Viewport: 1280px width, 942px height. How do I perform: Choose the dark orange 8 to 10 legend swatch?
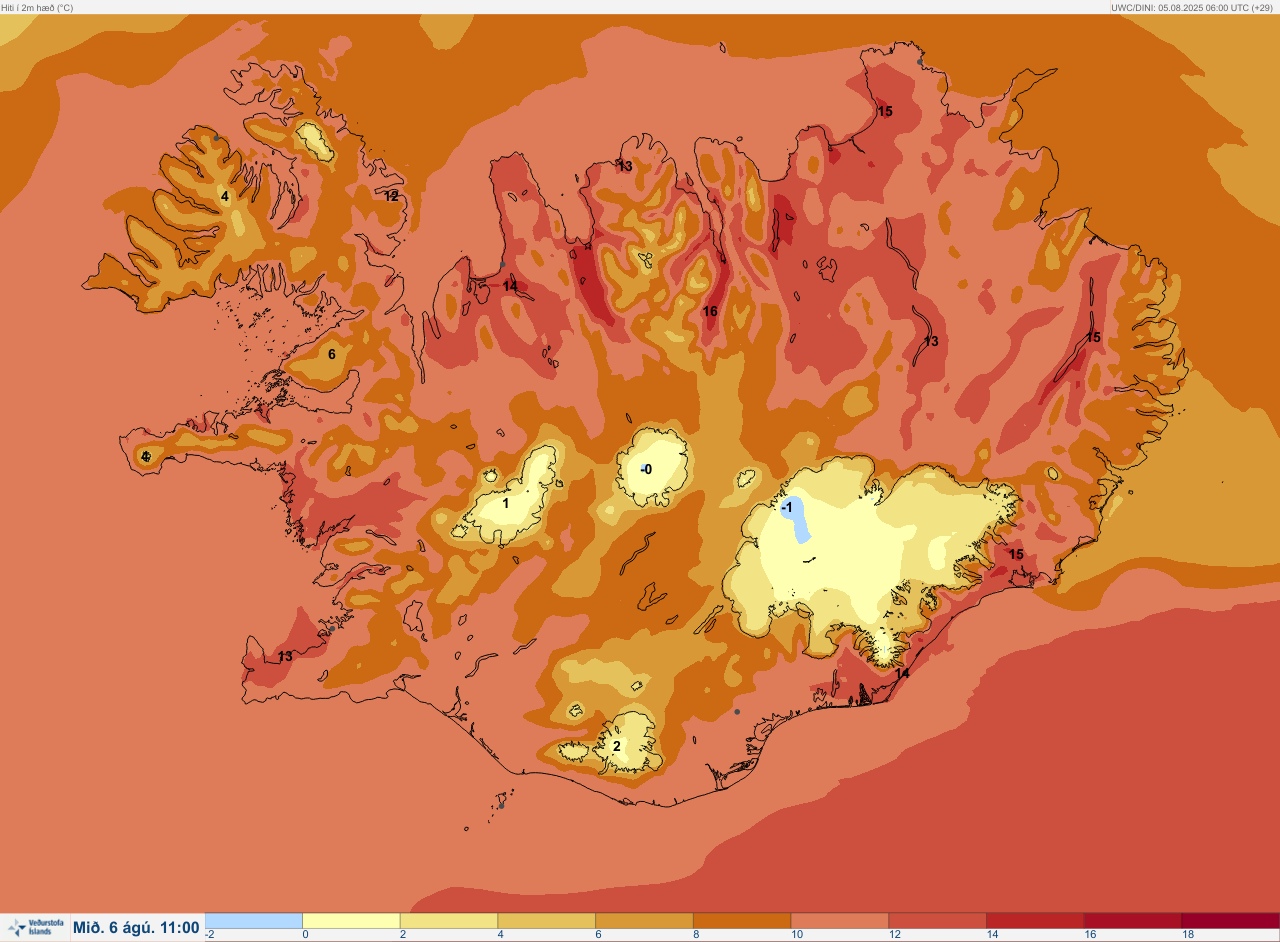click(x=742, y=920)
